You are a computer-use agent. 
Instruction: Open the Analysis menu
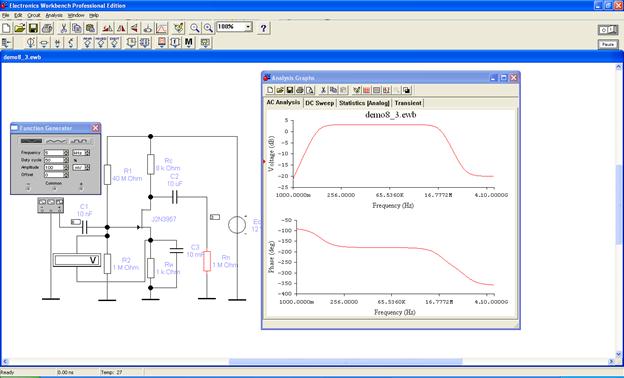54,15
